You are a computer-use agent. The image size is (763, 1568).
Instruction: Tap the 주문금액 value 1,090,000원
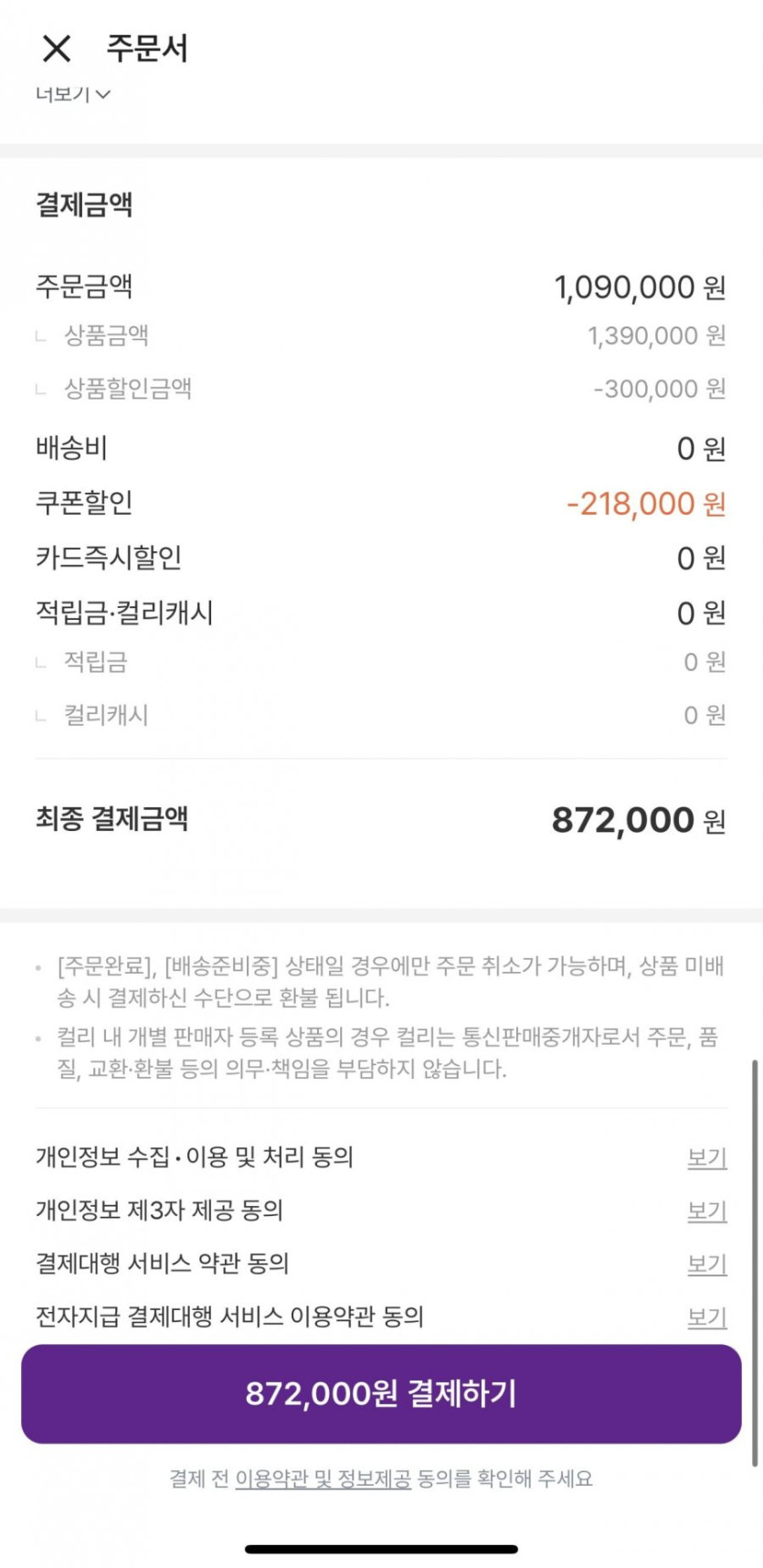click(640, 288)
